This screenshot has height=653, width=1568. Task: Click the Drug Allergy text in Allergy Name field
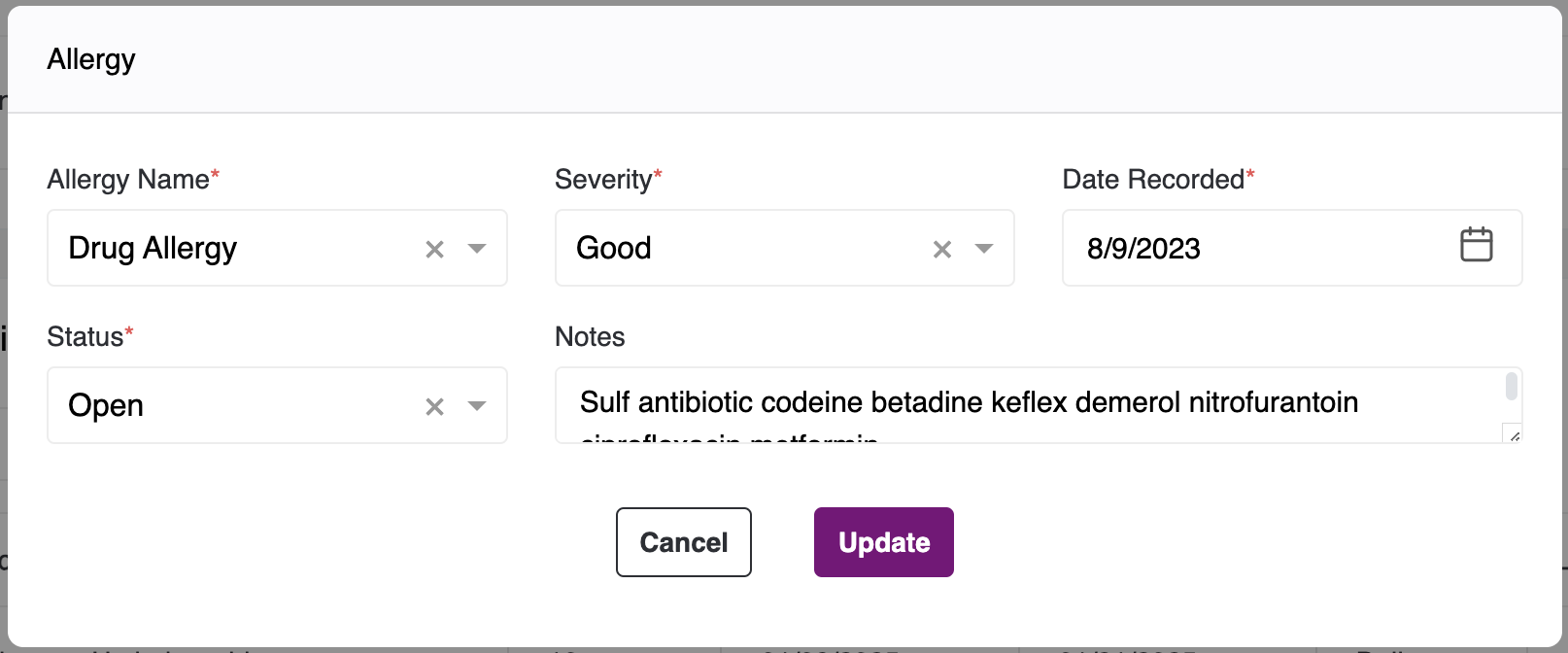click(x=153, y=249)
